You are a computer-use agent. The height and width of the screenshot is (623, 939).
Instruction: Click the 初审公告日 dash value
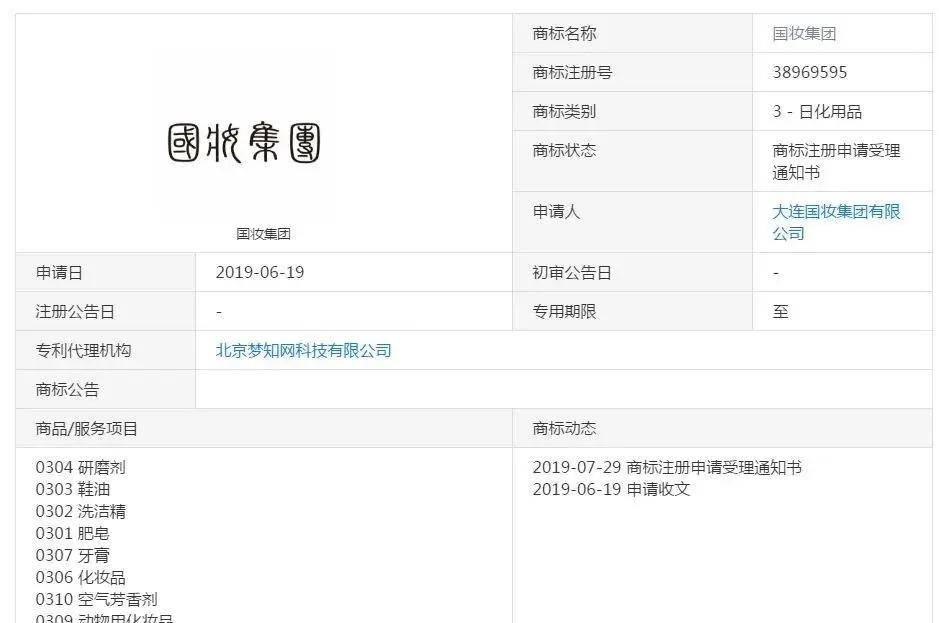click(x=777, y=271)
